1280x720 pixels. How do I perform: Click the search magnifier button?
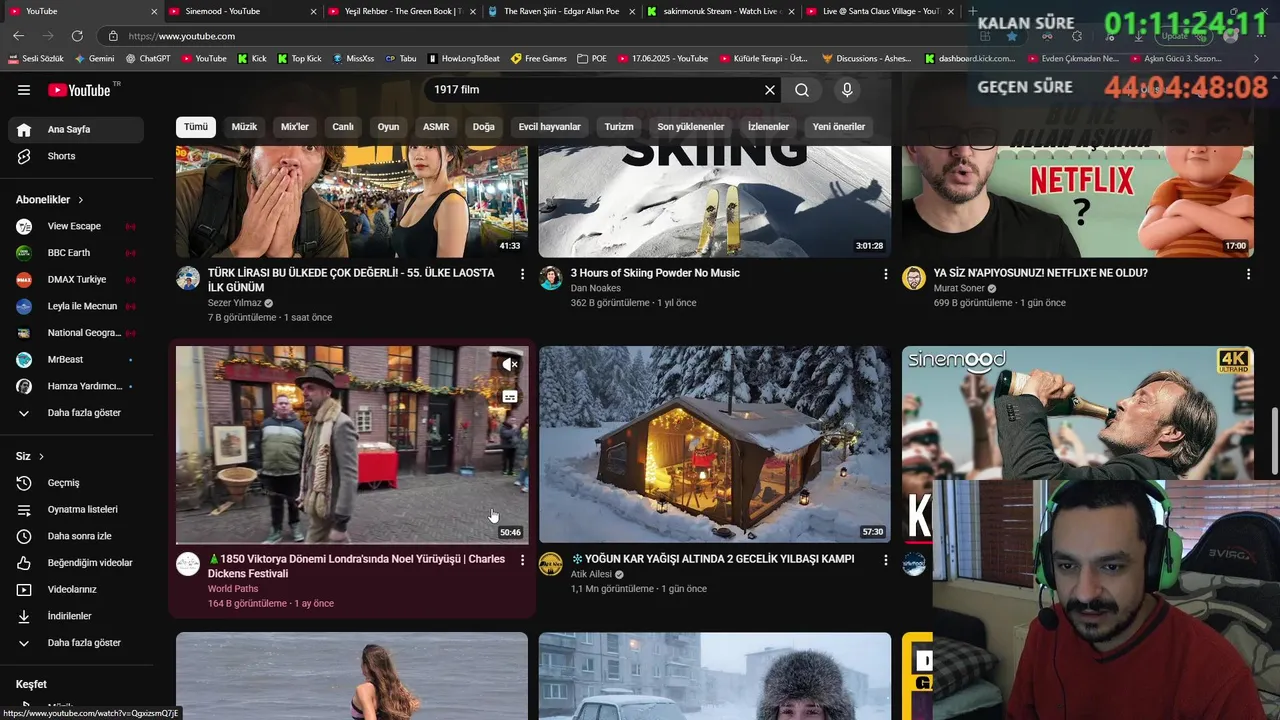pos(802,90)
